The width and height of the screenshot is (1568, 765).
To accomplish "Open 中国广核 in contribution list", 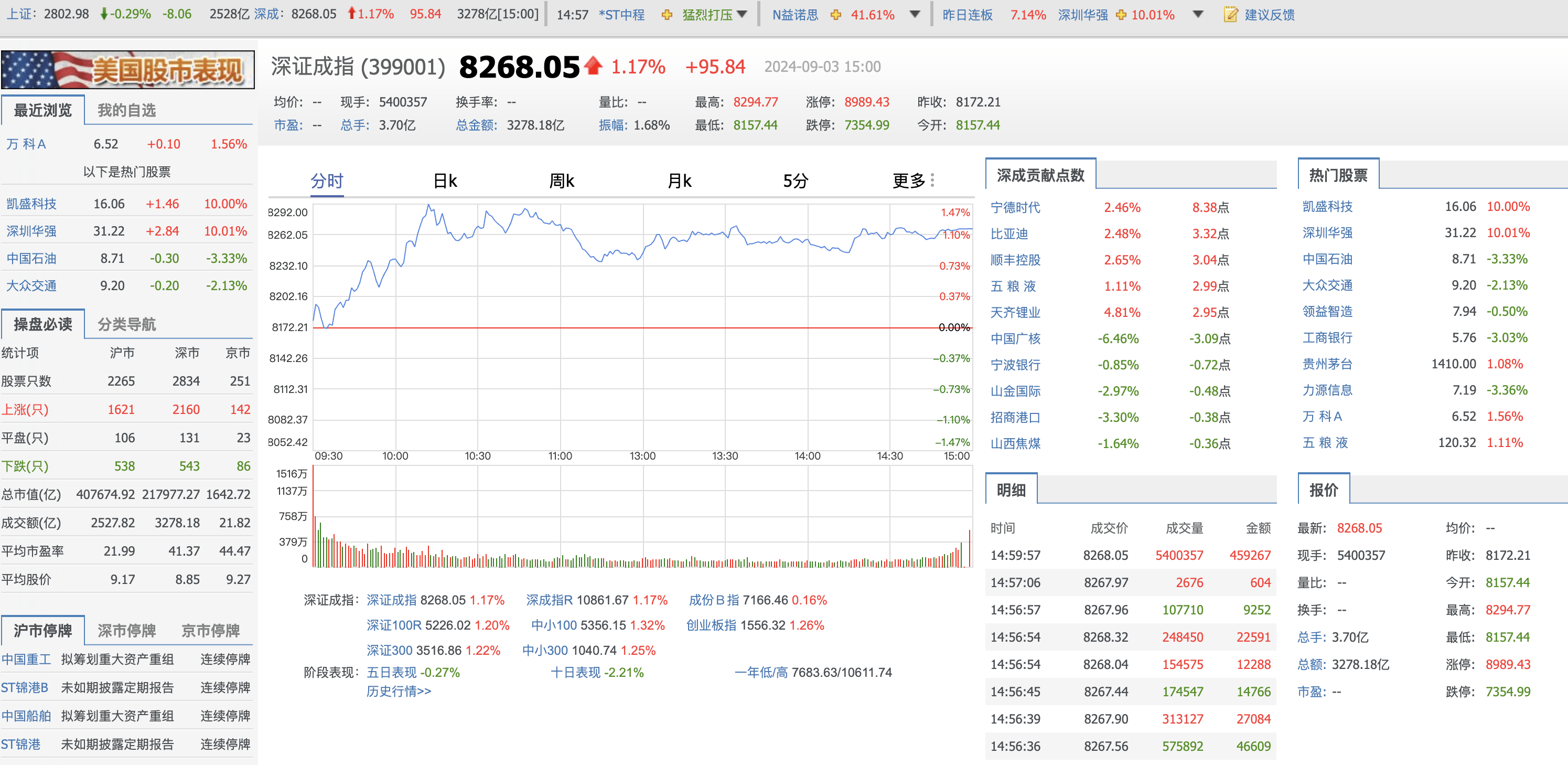I will [1015, 338].
